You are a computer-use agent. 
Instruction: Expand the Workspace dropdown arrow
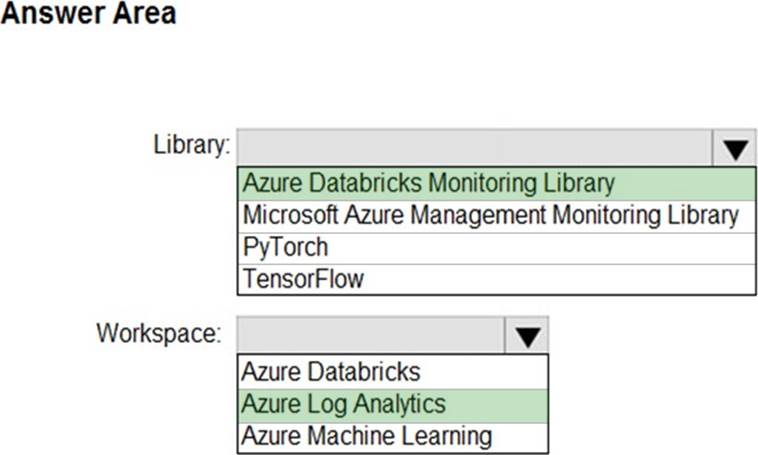[527, 336]
